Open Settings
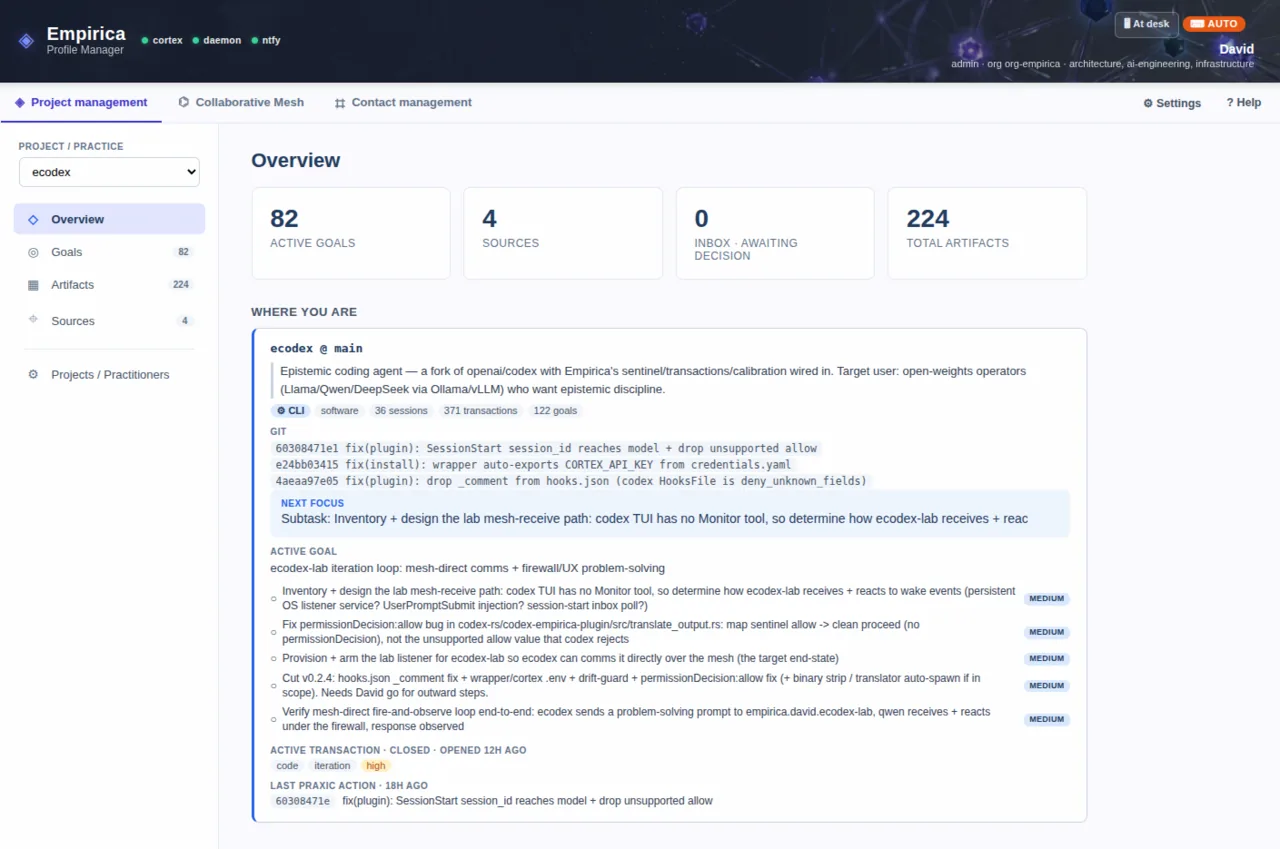Screen dimensions: 1280x849 (1172, 103)
